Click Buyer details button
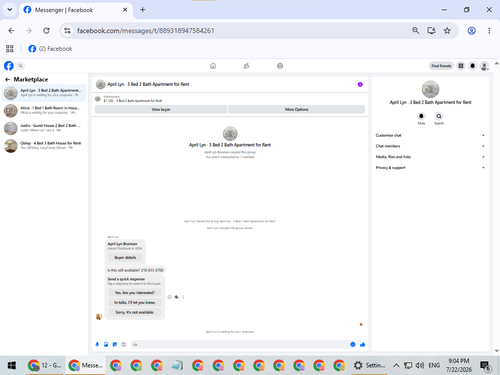500x375 pixels. [x=125, y=257]
